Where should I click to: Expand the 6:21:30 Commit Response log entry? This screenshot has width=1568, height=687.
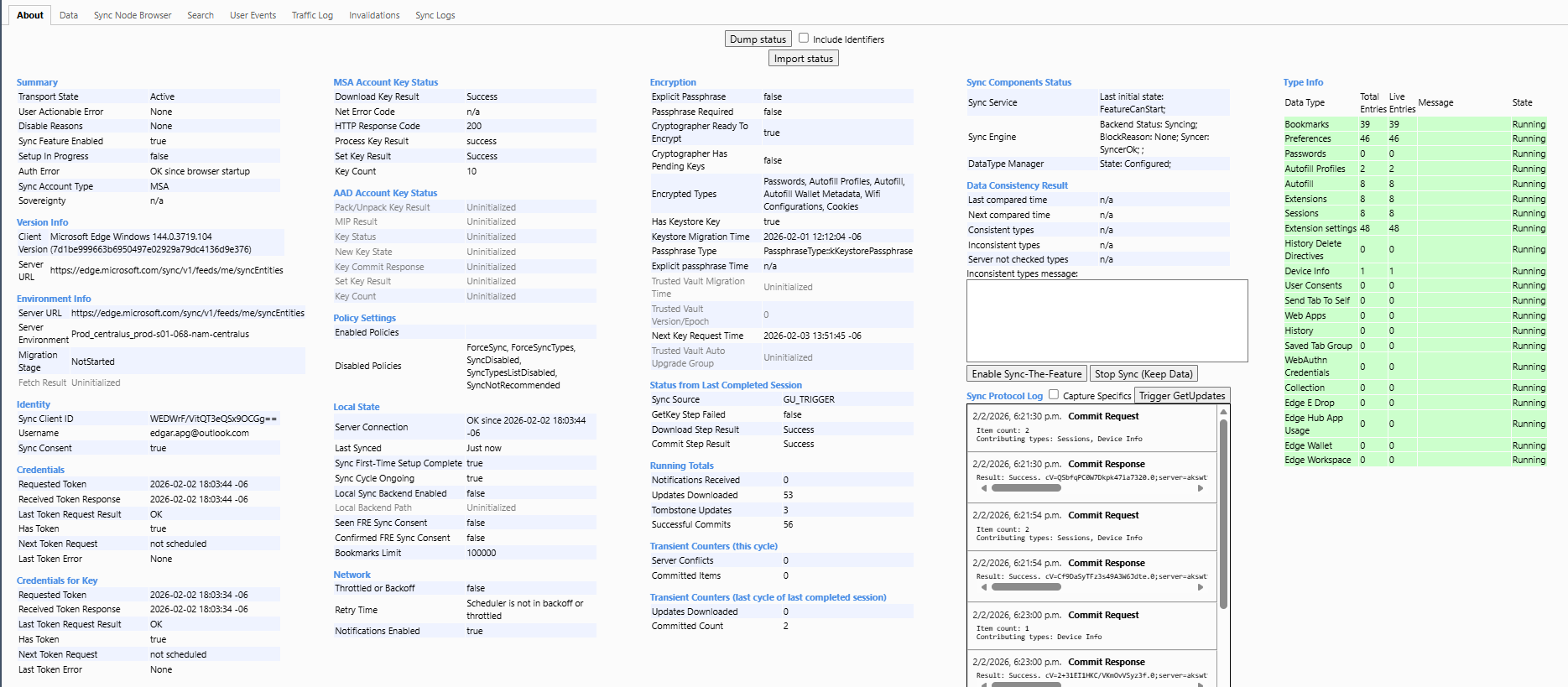(x=1091, y=476)
